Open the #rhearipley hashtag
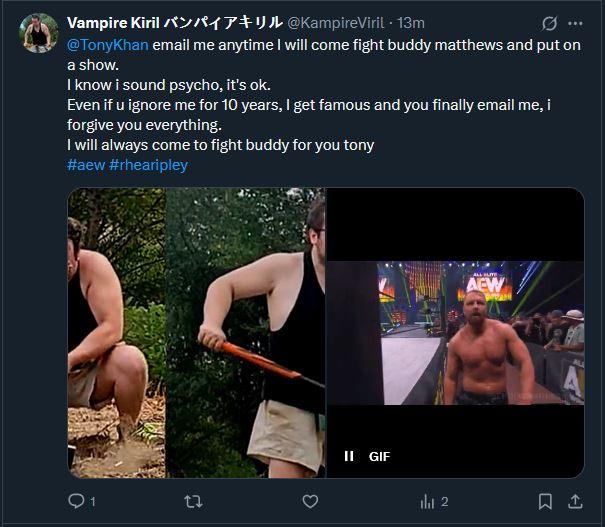The image size is (605, 527). pyautogui.click(x=148, y=164)
